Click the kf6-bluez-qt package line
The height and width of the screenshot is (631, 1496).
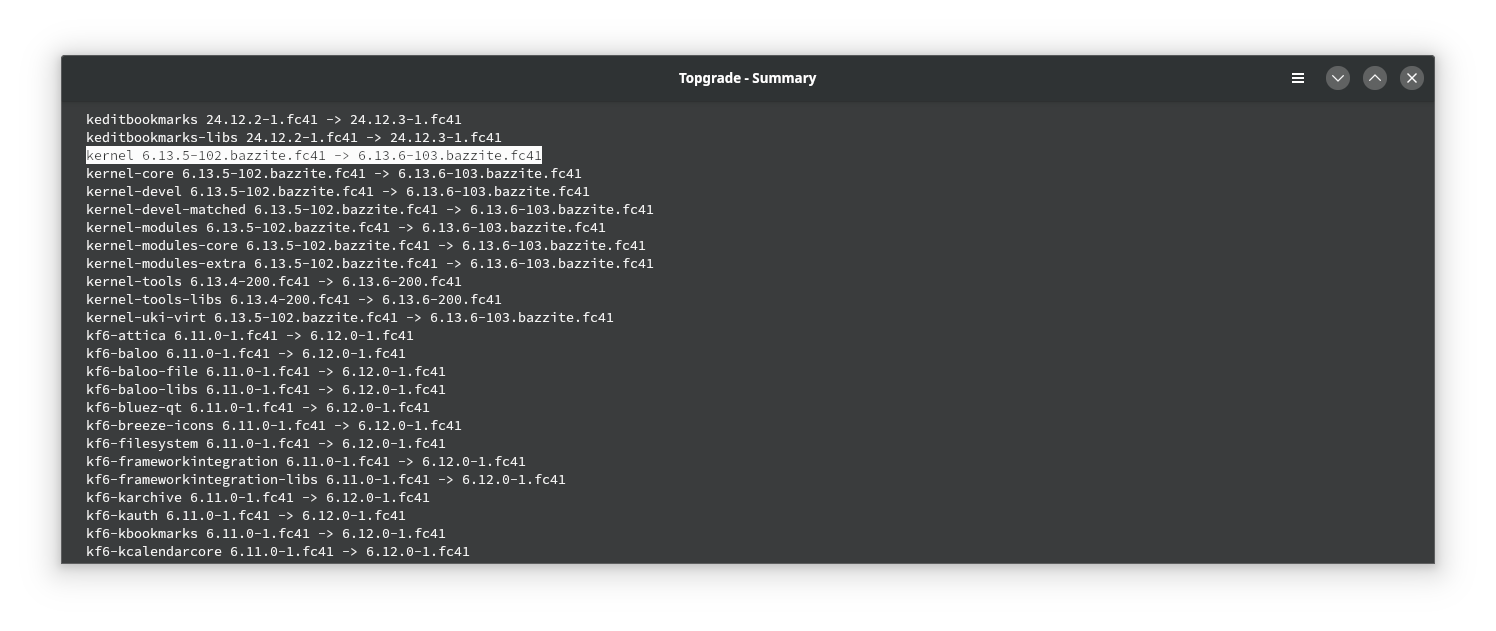click(257, 408)
